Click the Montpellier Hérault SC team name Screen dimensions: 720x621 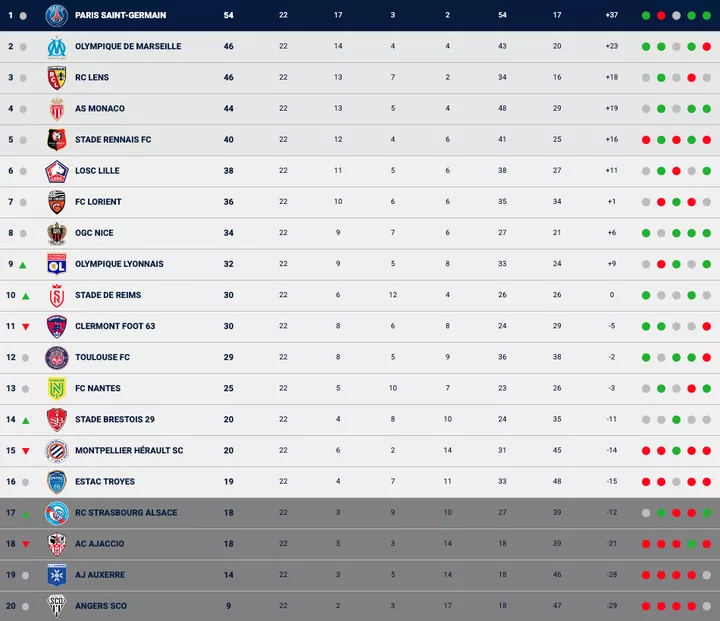tap(129, 451)
